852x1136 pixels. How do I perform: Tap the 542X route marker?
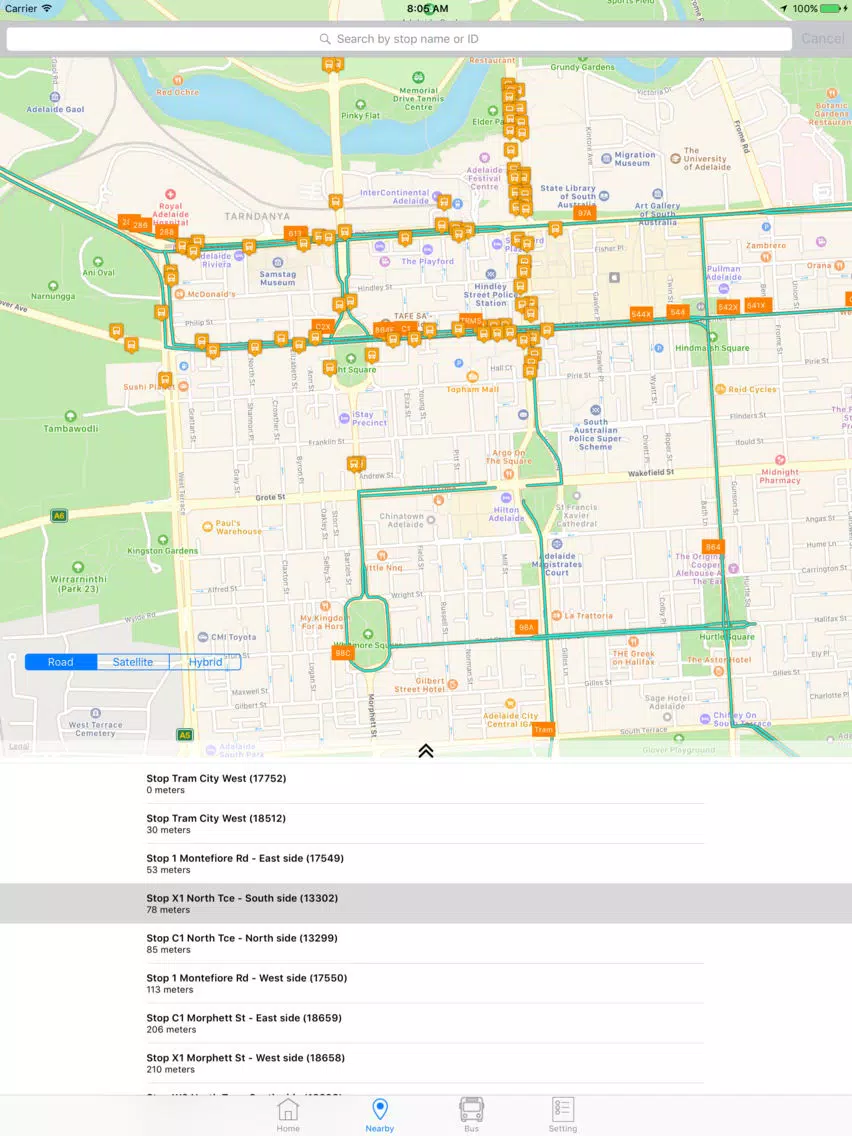[727, 307]
